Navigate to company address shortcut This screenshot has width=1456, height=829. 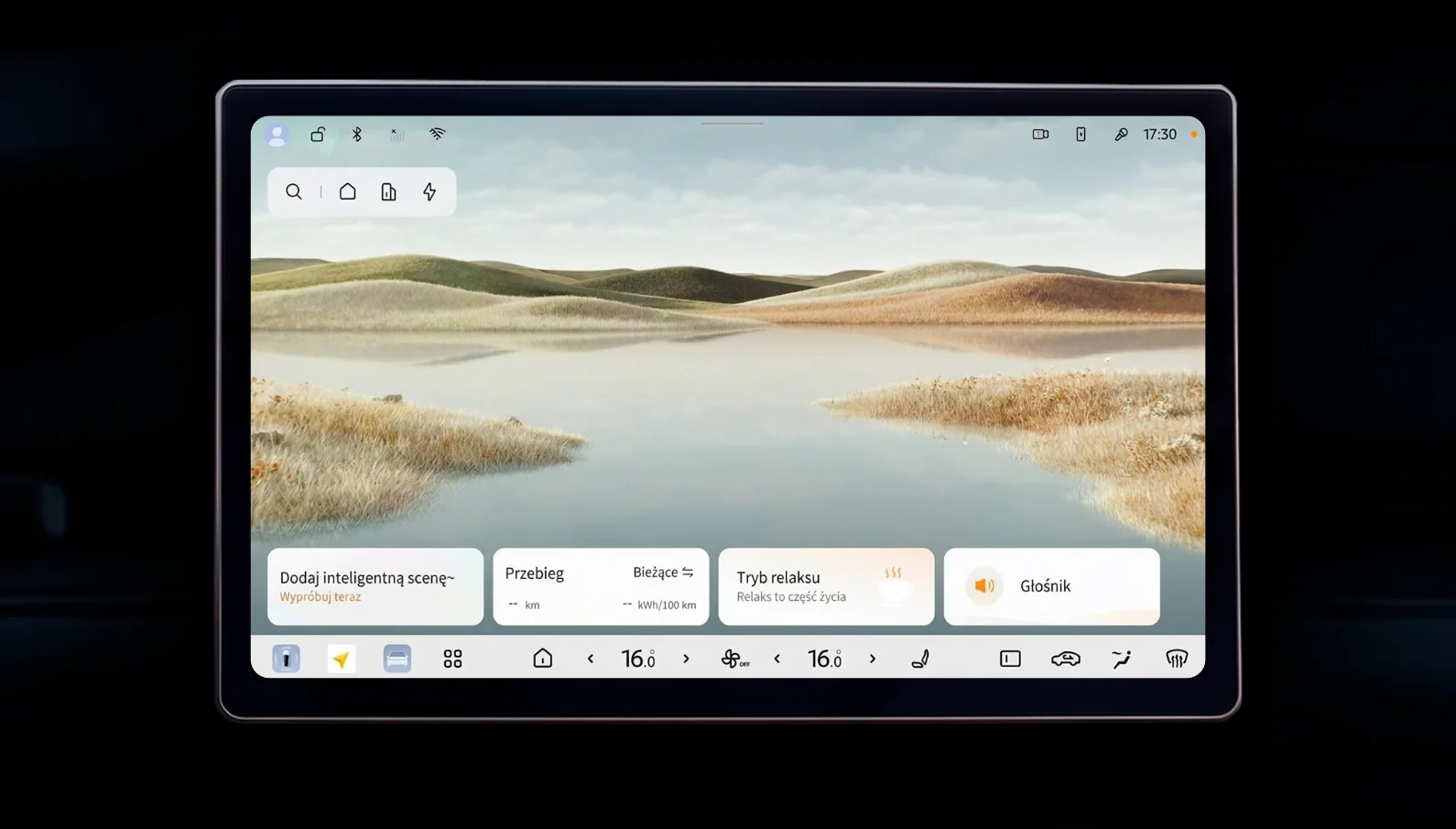tap(389, 191)
